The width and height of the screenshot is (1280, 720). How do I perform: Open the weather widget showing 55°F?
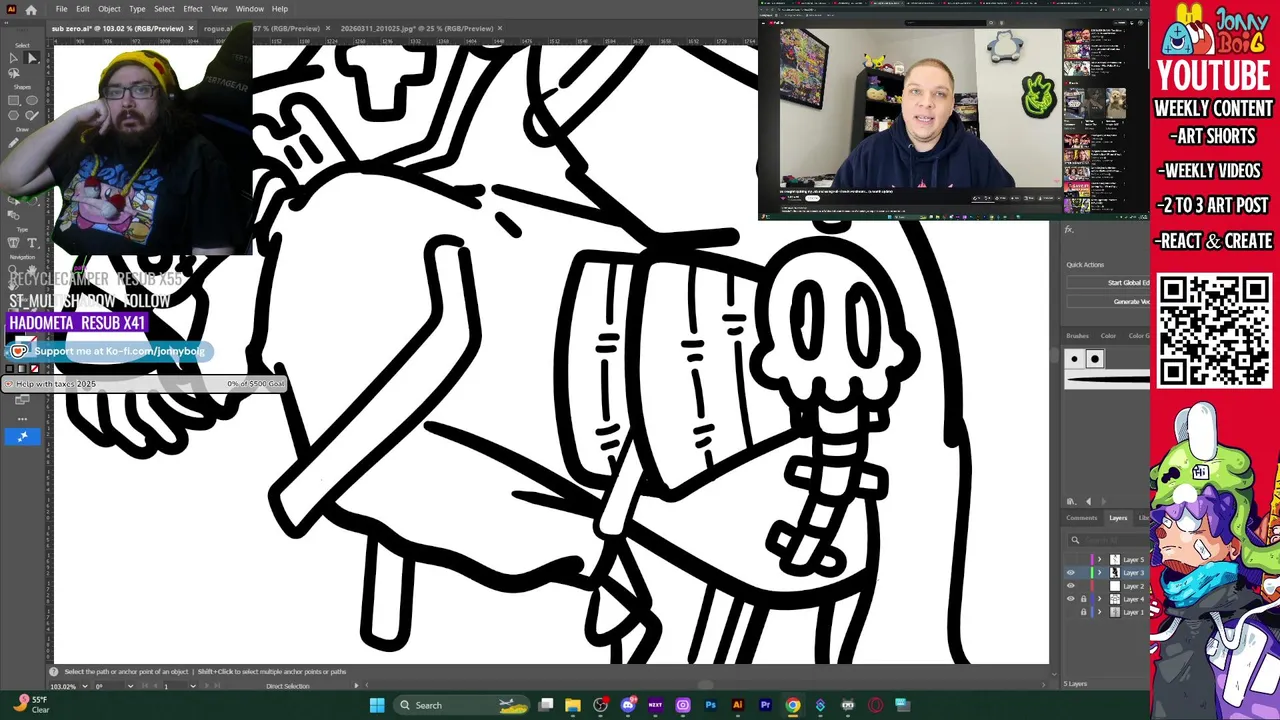tap(30, 705)
